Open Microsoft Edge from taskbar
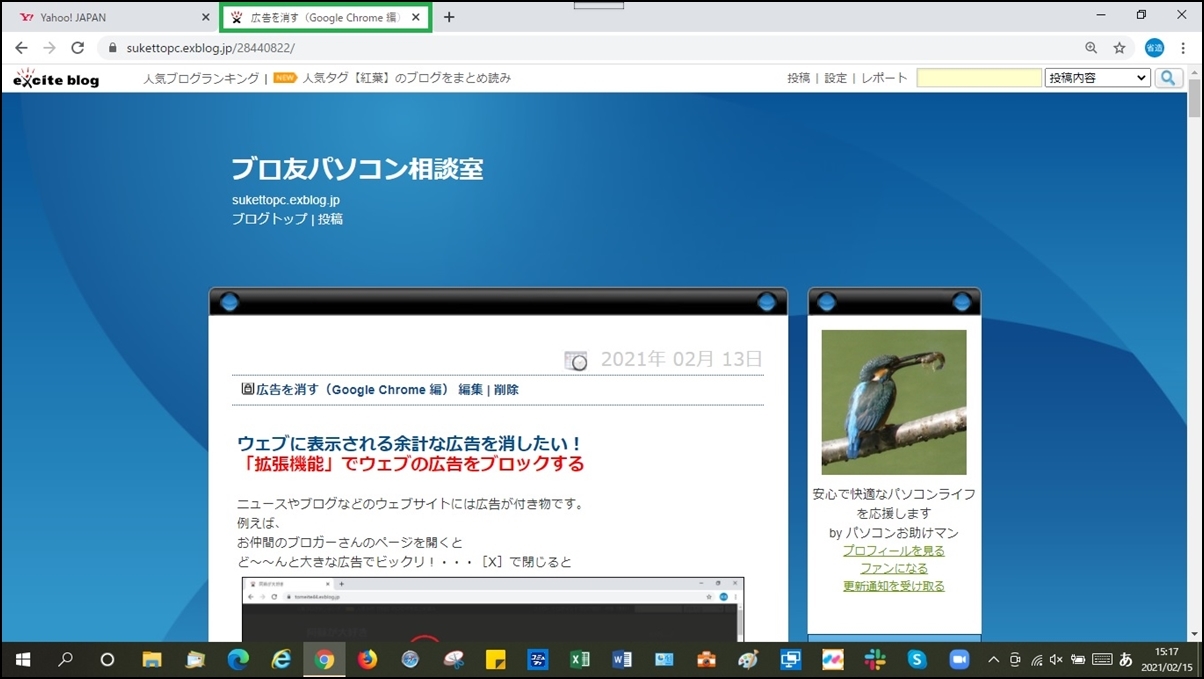The height and width of the screenshot is (679, 1204). click(238, 660)
